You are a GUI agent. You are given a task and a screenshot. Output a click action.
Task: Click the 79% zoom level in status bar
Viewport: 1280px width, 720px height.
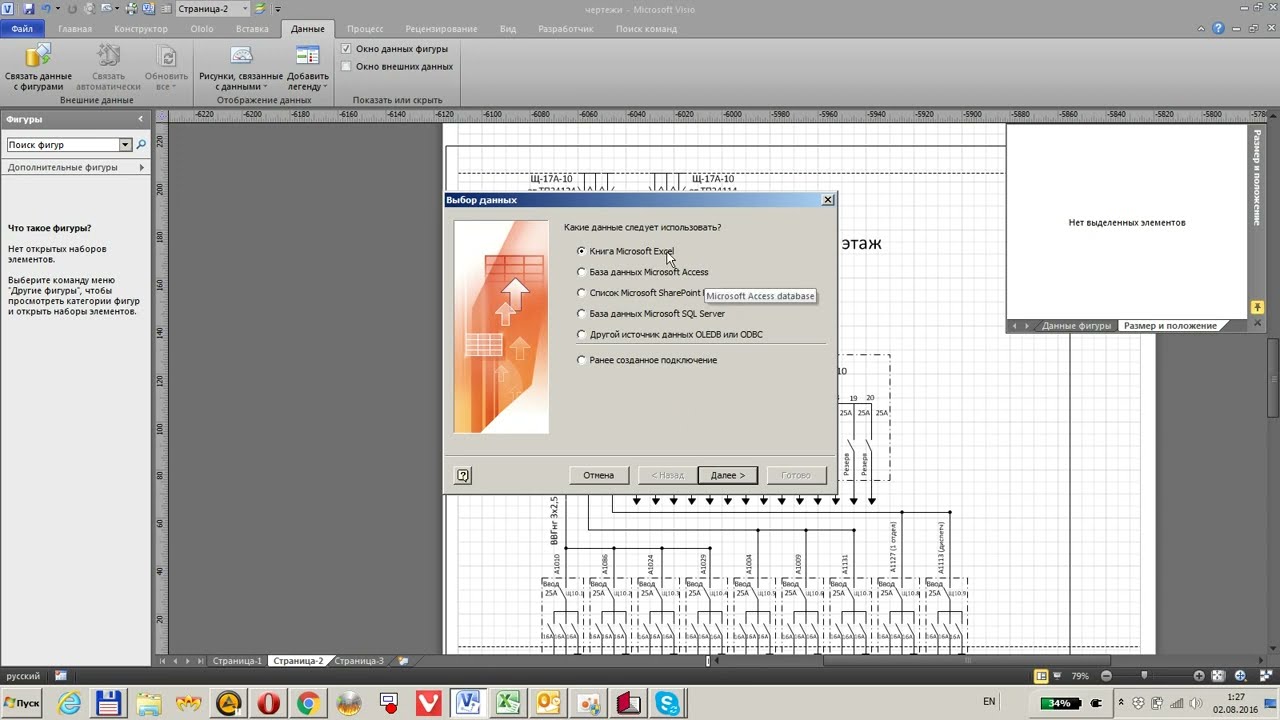[1080, 676]
